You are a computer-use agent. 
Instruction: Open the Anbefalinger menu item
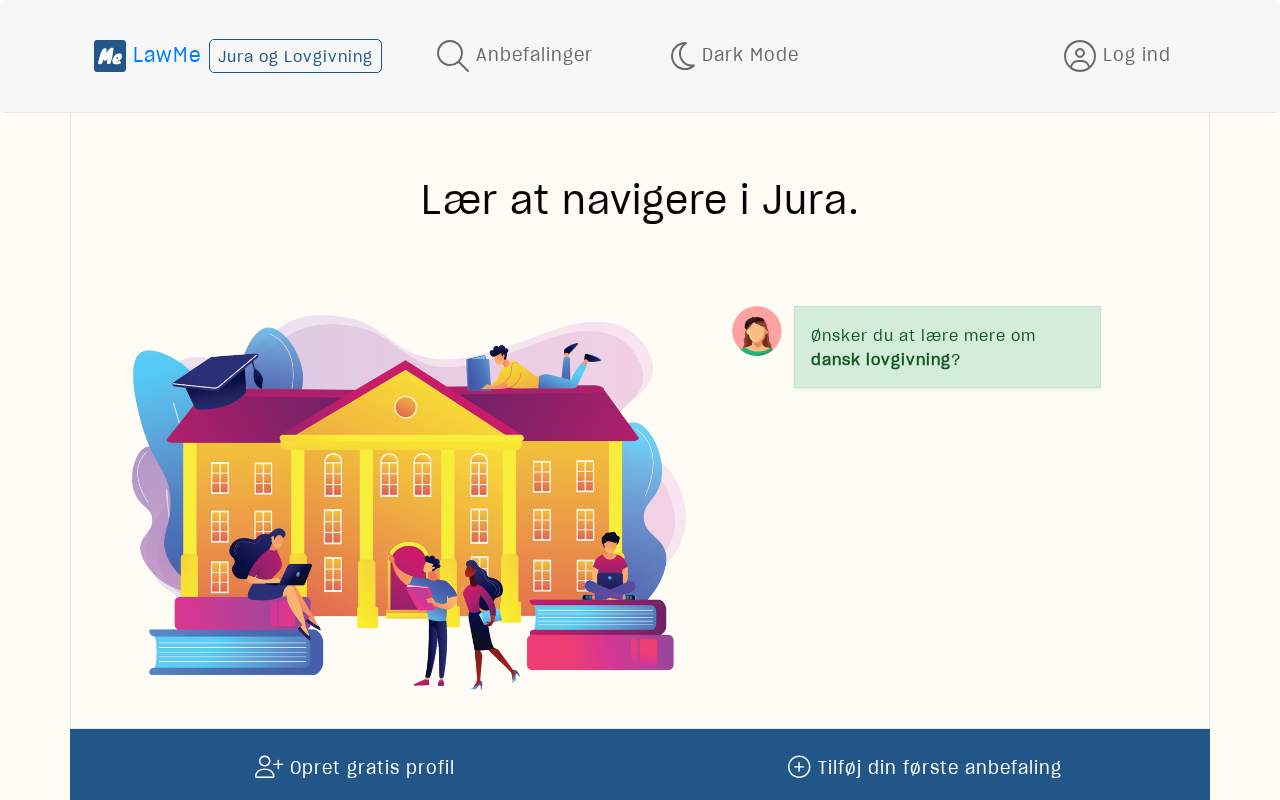(514, 56)
